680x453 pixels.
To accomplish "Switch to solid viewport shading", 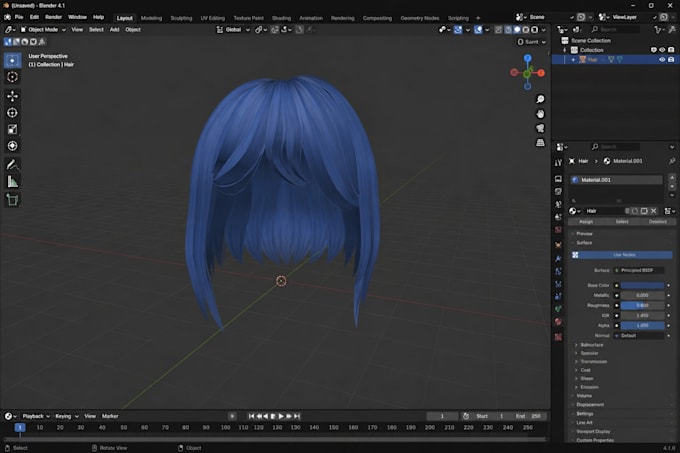I will (x=517, y=29).
